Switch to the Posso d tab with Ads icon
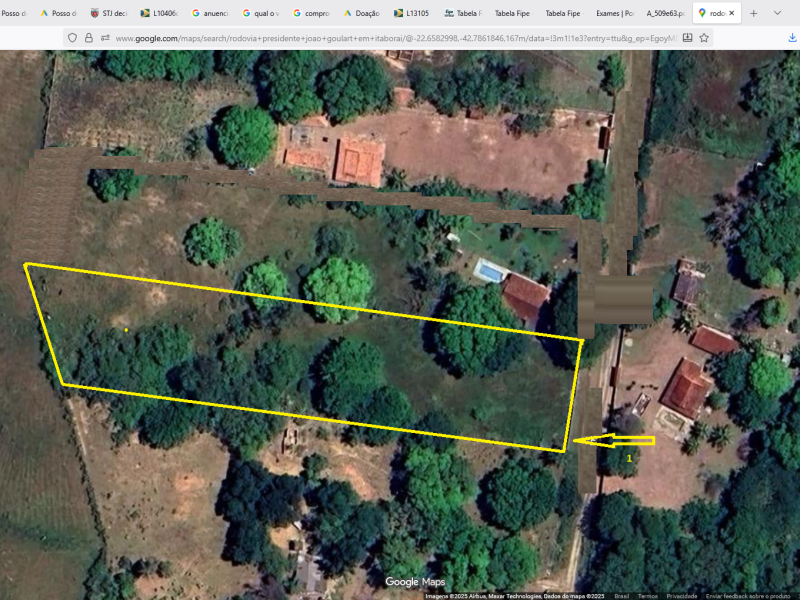 click(x=59, y=13)
